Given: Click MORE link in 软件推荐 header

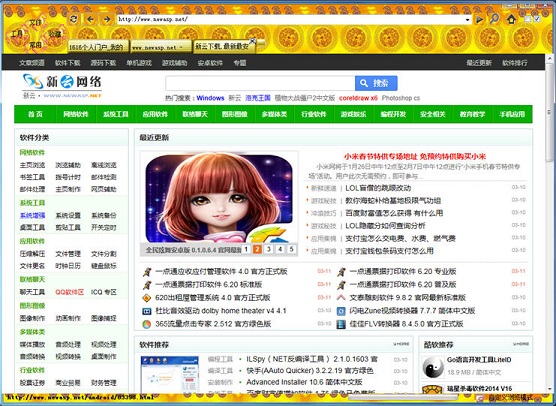Looking at the screenshot, I should tap(401, 344).
